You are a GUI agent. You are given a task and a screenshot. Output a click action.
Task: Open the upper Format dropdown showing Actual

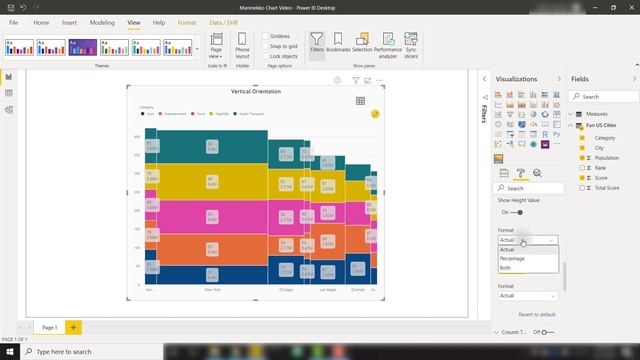click(x=528, y=240)
